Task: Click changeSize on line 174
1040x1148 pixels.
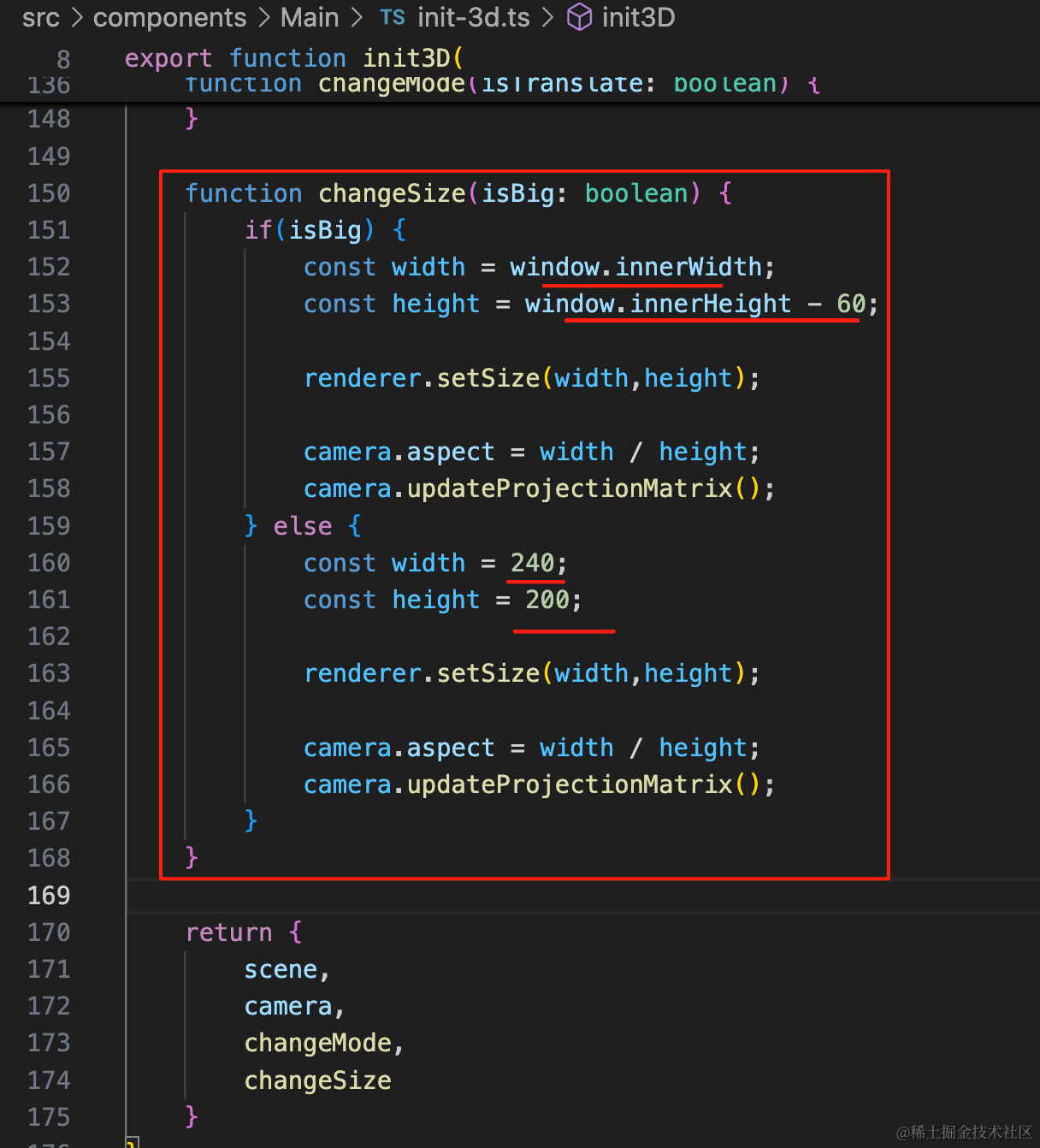Action: (x=318, y=1080)
